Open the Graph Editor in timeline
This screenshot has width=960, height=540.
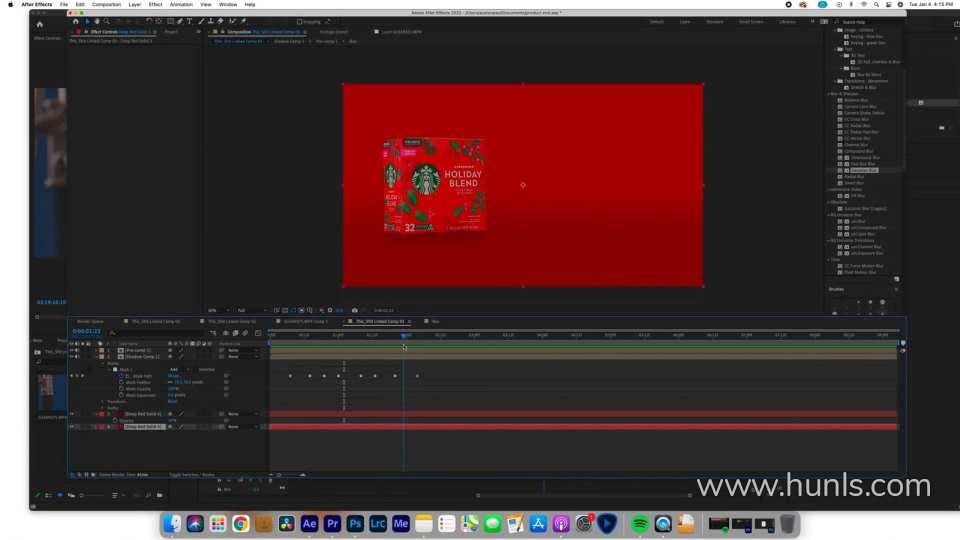coord(258,333)
